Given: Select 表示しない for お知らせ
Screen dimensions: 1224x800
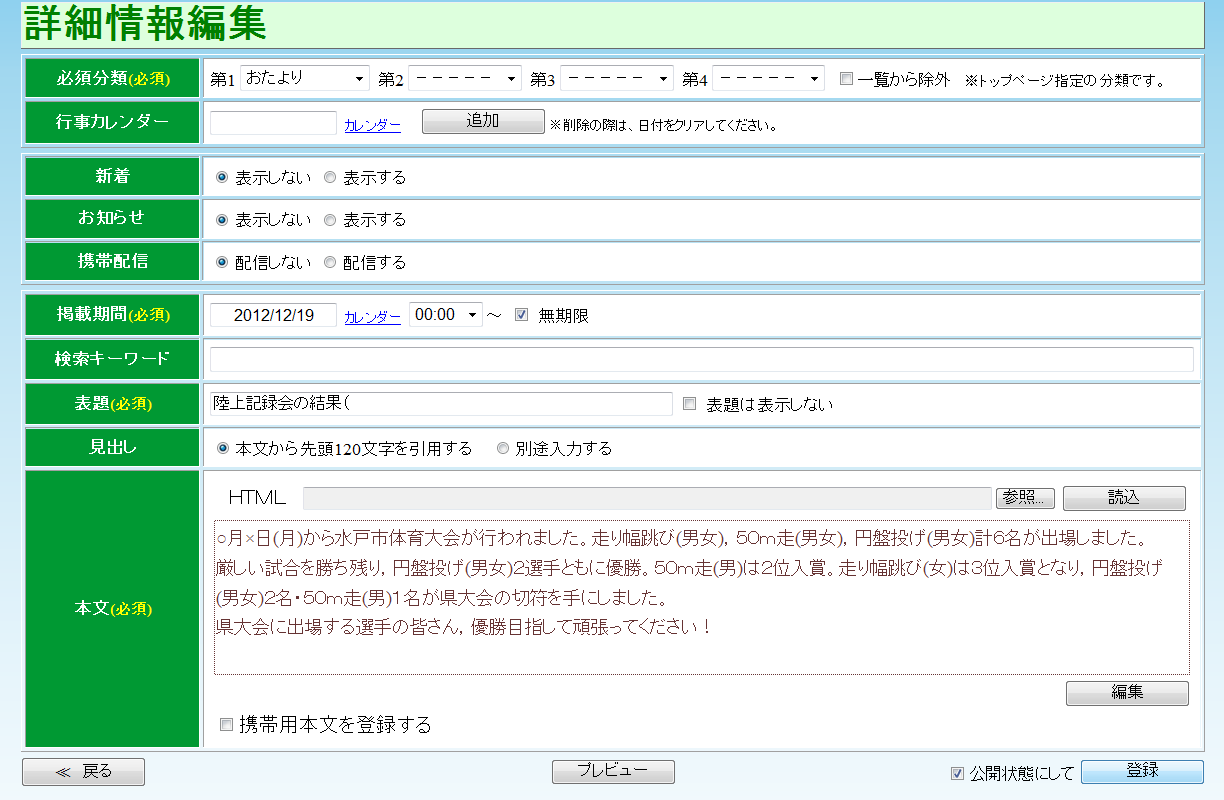Looking at the screenshot, I should click(222, 219).
